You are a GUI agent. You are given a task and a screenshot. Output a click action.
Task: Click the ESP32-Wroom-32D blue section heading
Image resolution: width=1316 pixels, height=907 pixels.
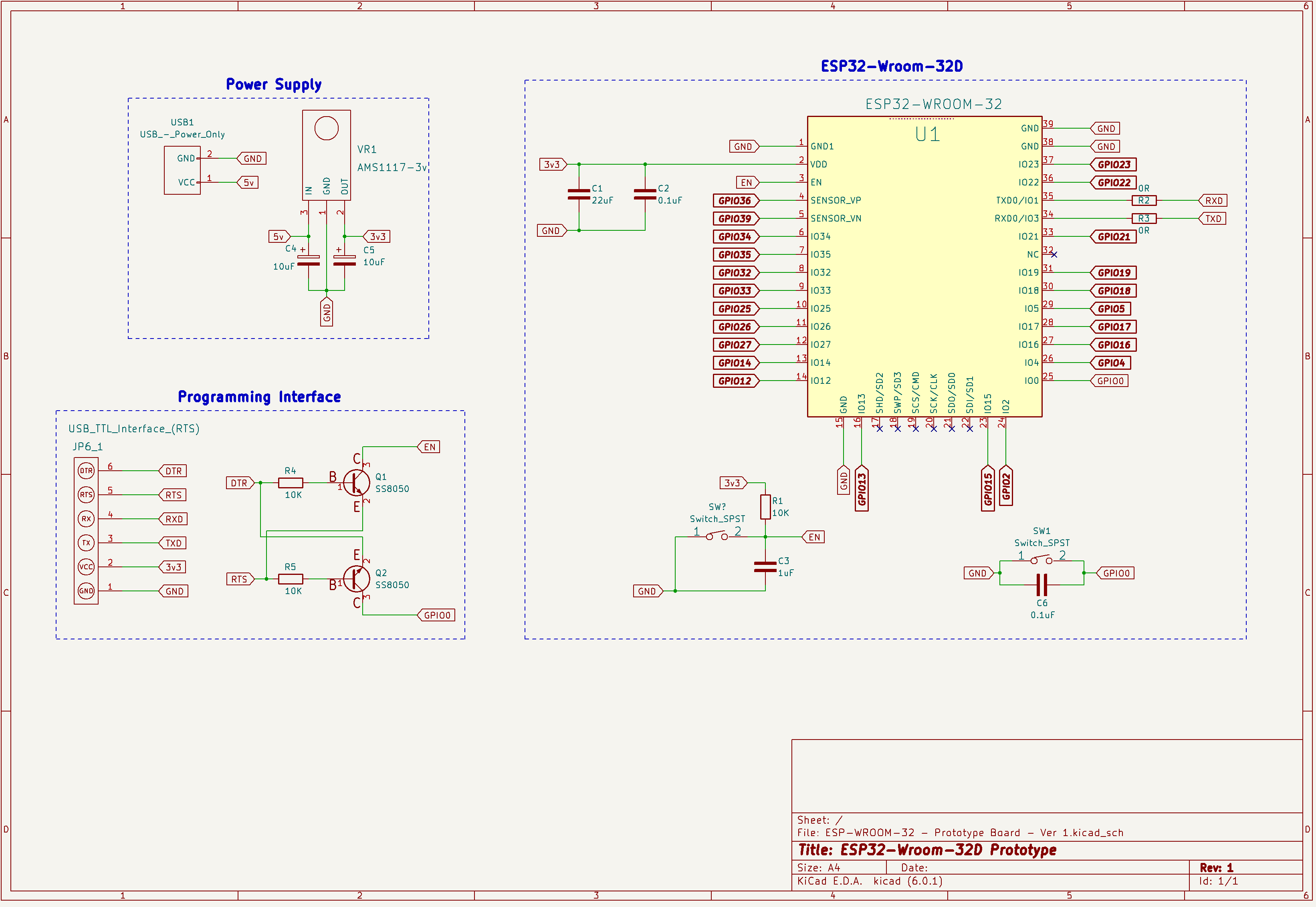pos(891,67)
